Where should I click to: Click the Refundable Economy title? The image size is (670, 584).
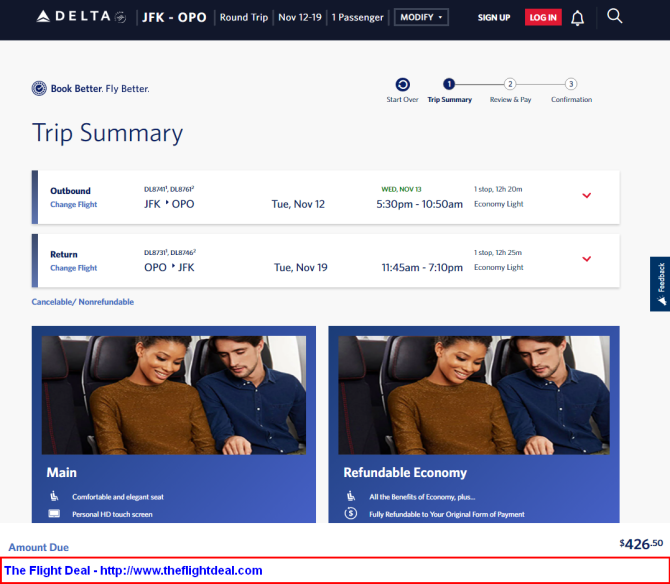click(405, 472)
